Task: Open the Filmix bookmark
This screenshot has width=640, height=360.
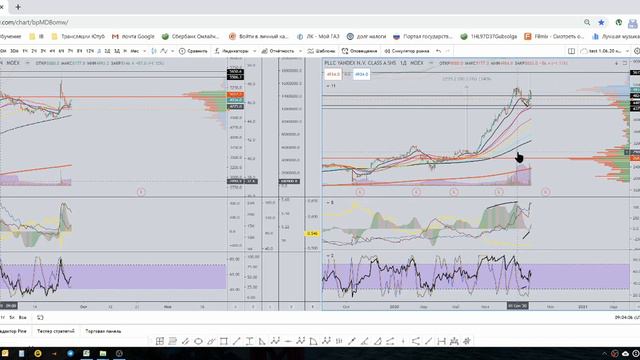Action: point(554,36)
